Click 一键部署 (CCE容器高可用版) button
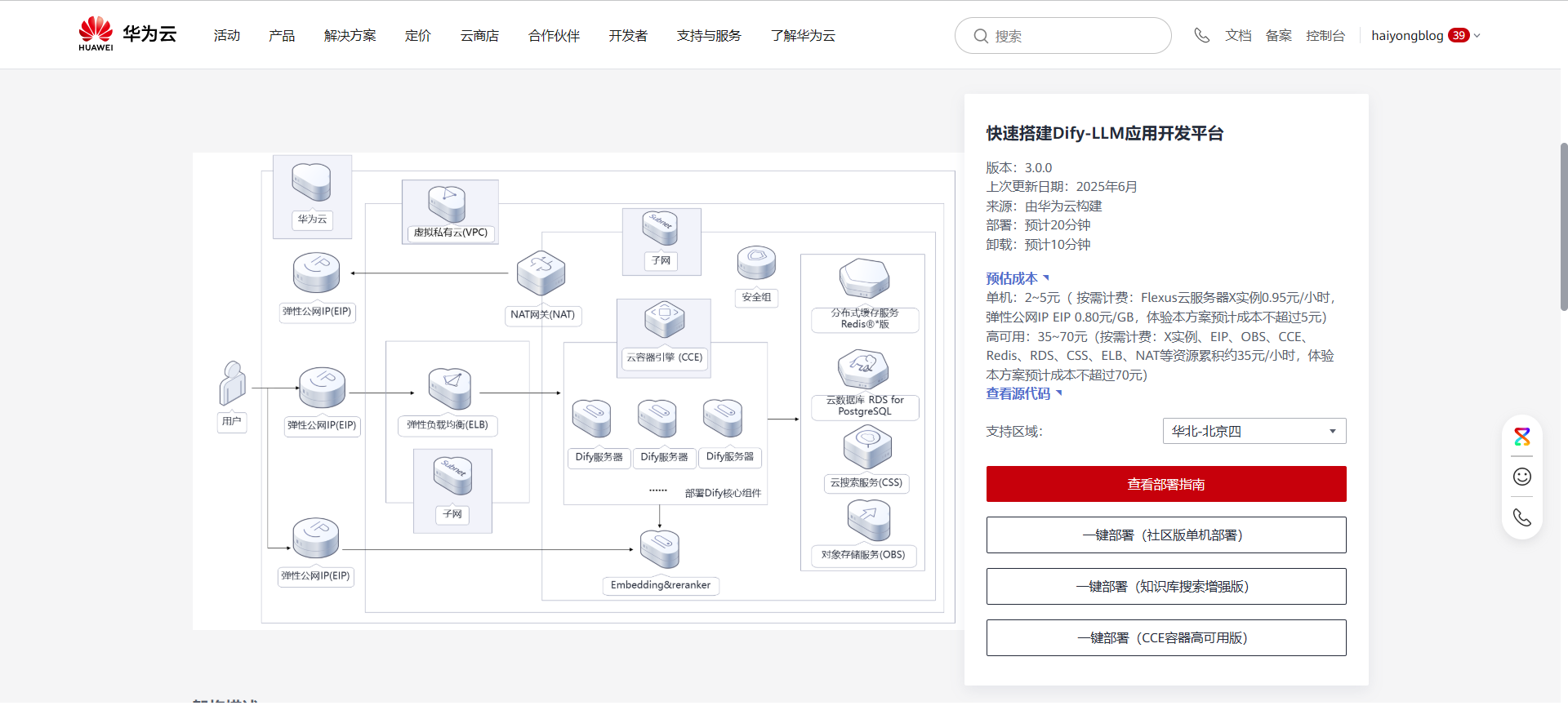This screenshot has height=710, width=1568. [x=1166, y=638]
